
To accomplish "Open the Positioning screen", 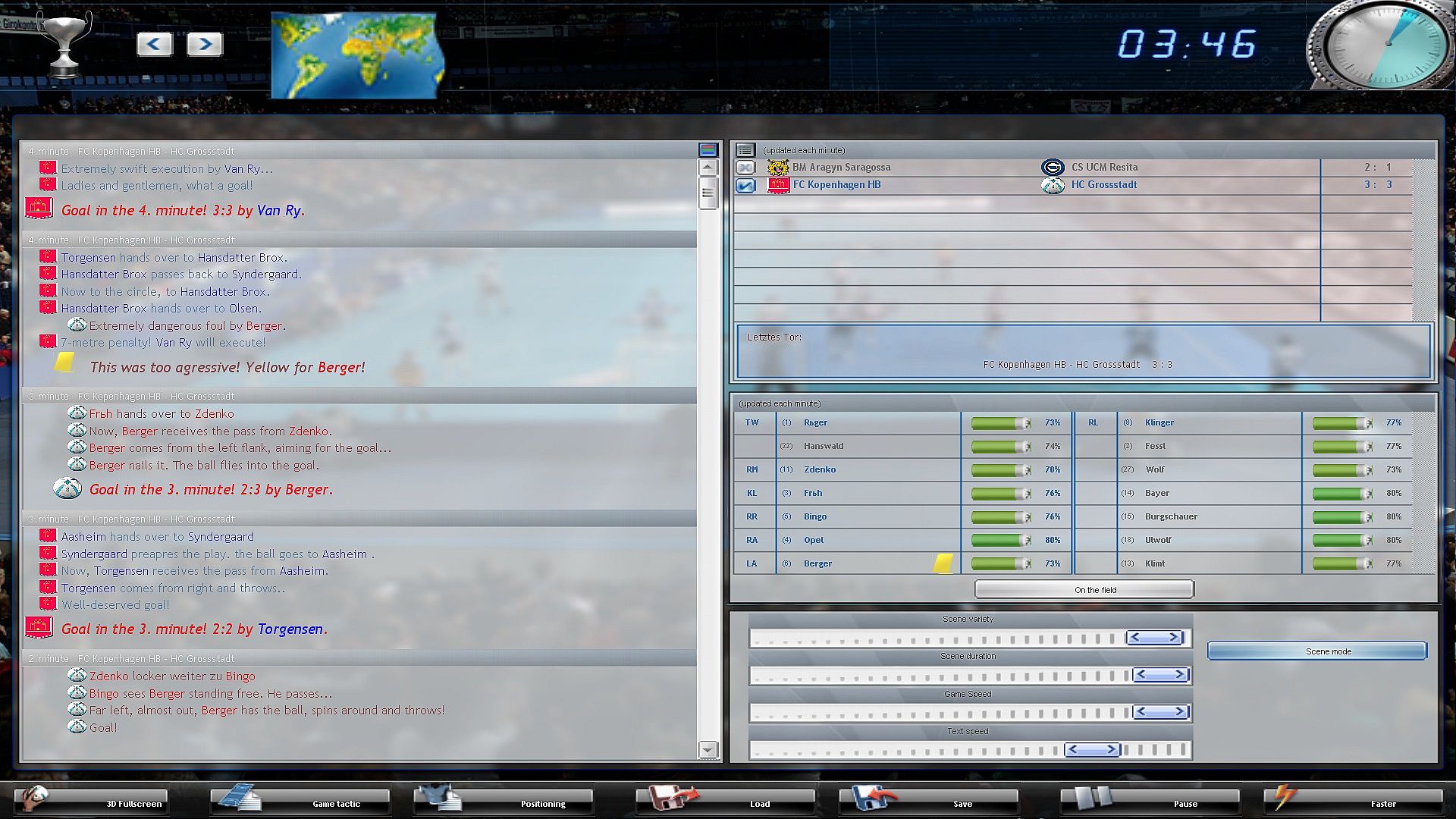I will click(504, 801).
